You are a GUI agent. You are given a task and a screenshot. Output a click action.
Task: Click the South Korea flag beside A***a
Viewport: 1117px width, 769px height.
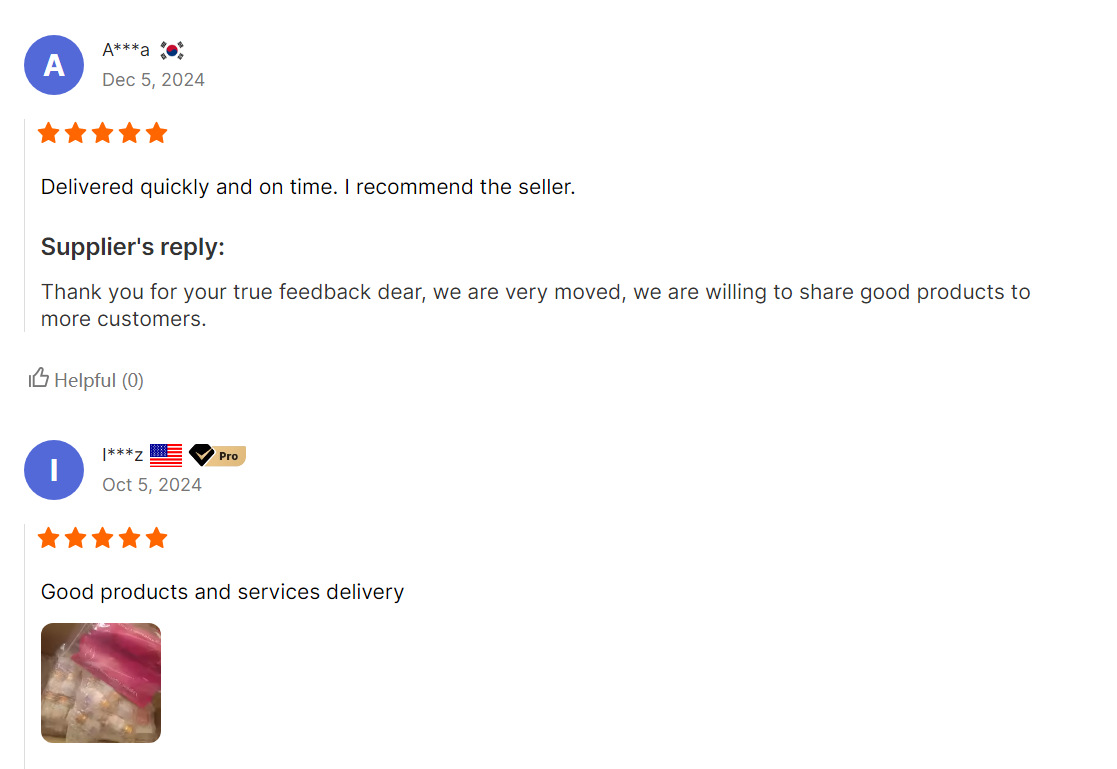point(172,50)
